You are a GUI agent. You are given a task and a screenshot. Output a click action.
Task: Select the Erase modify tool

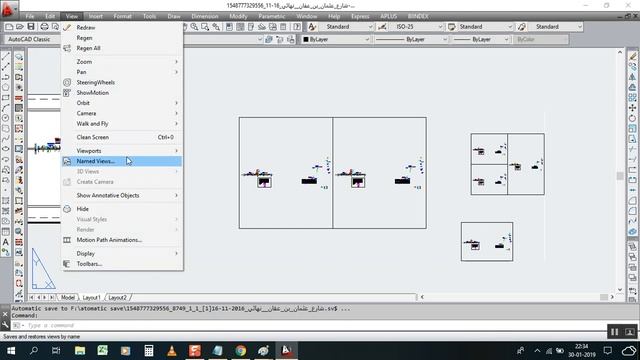point(632,56)
